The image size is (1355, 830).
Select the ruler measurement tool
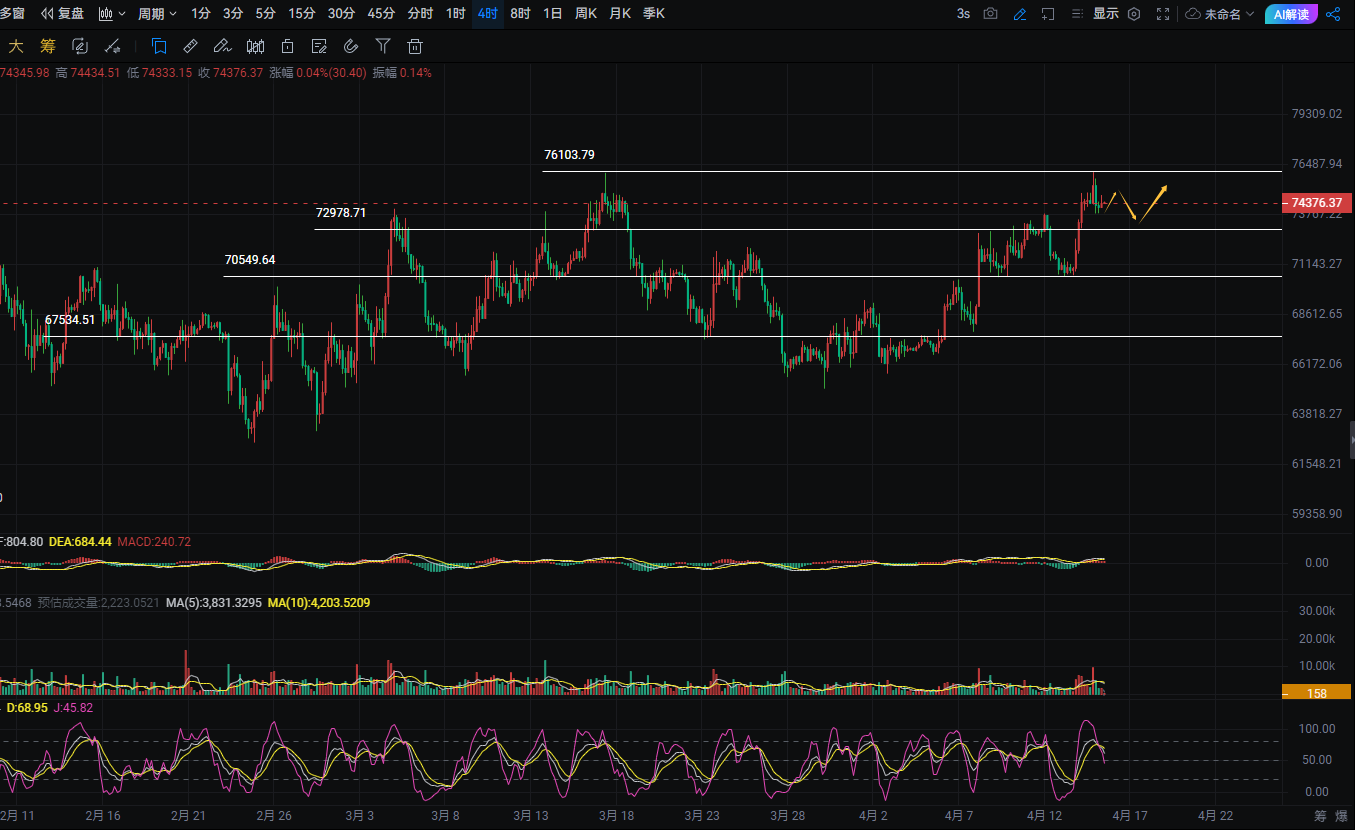point(190,46)
